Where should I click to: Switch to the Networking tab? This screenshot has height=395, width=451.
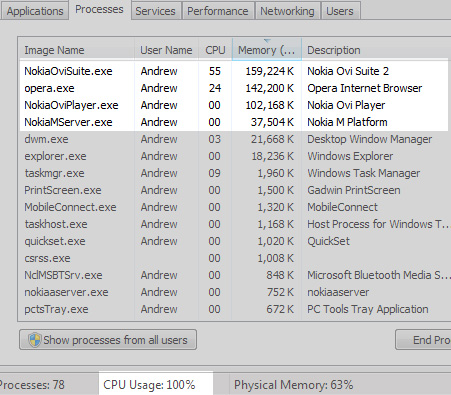pyautogui.click(x=287, y=11)
